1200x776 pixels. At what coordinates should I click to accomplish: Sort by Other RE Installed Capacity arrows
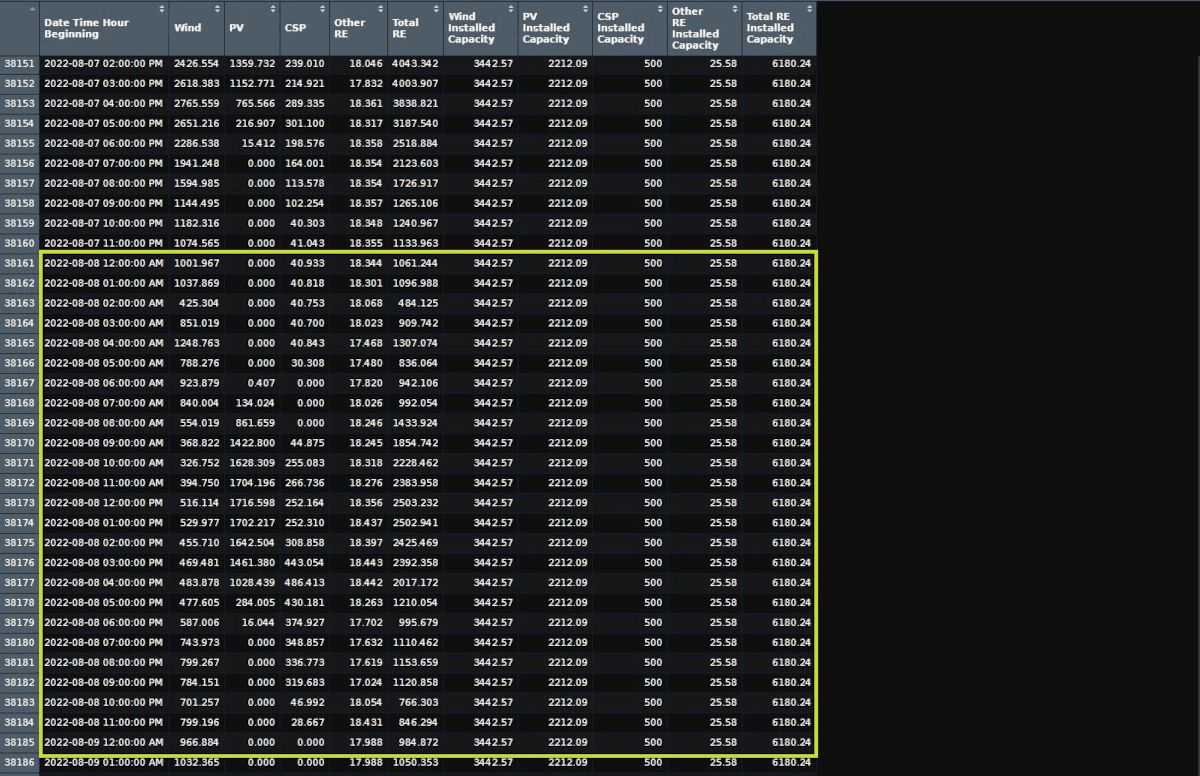point(736,9)
